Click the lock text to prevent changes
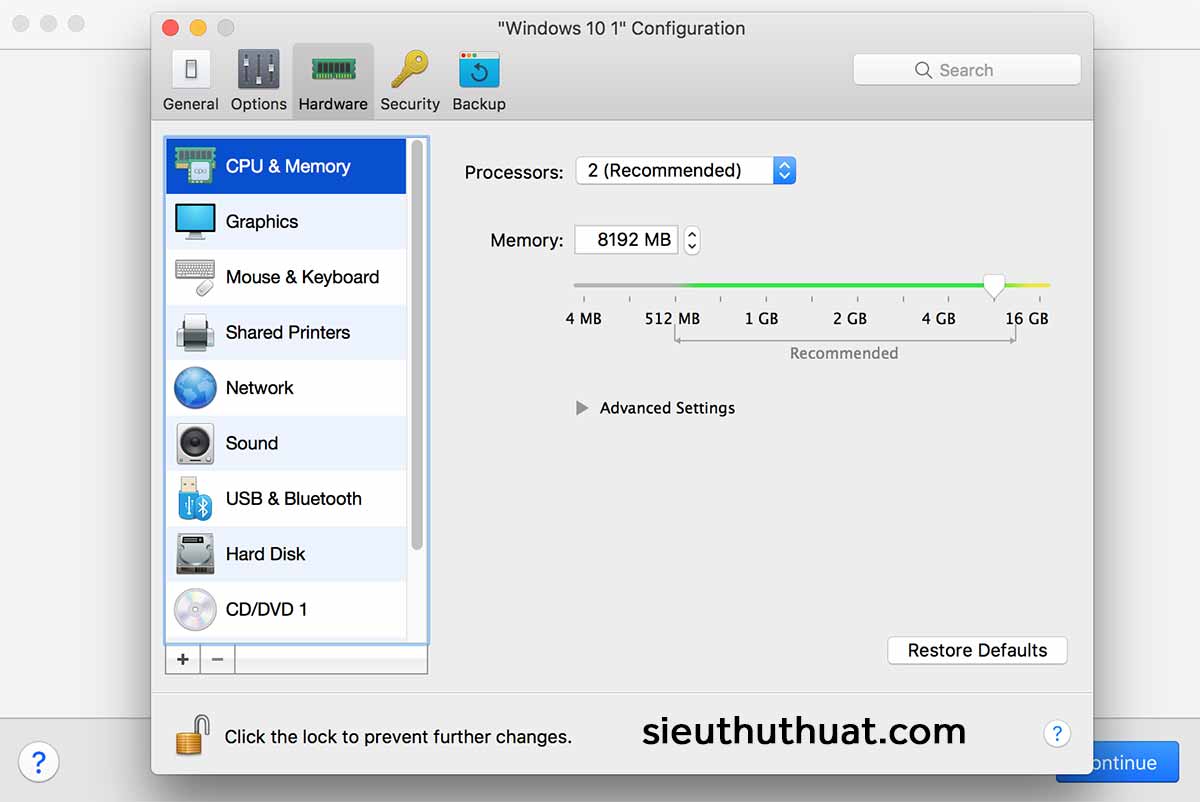 click(398, 737)
